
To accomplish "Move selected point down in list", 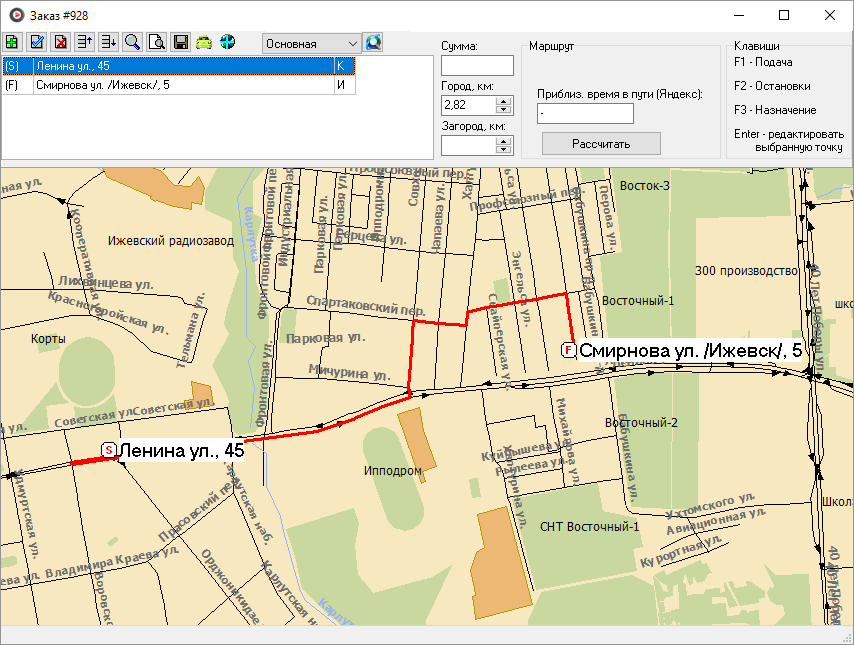I will click(108, 43).
